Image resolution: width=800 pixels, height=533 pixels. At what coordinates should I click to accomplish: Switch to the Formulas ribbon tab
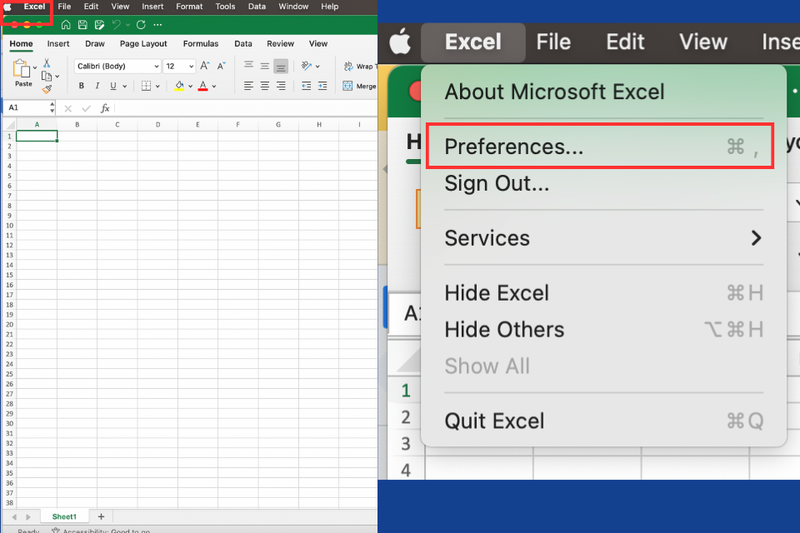(x=201, y=44)
